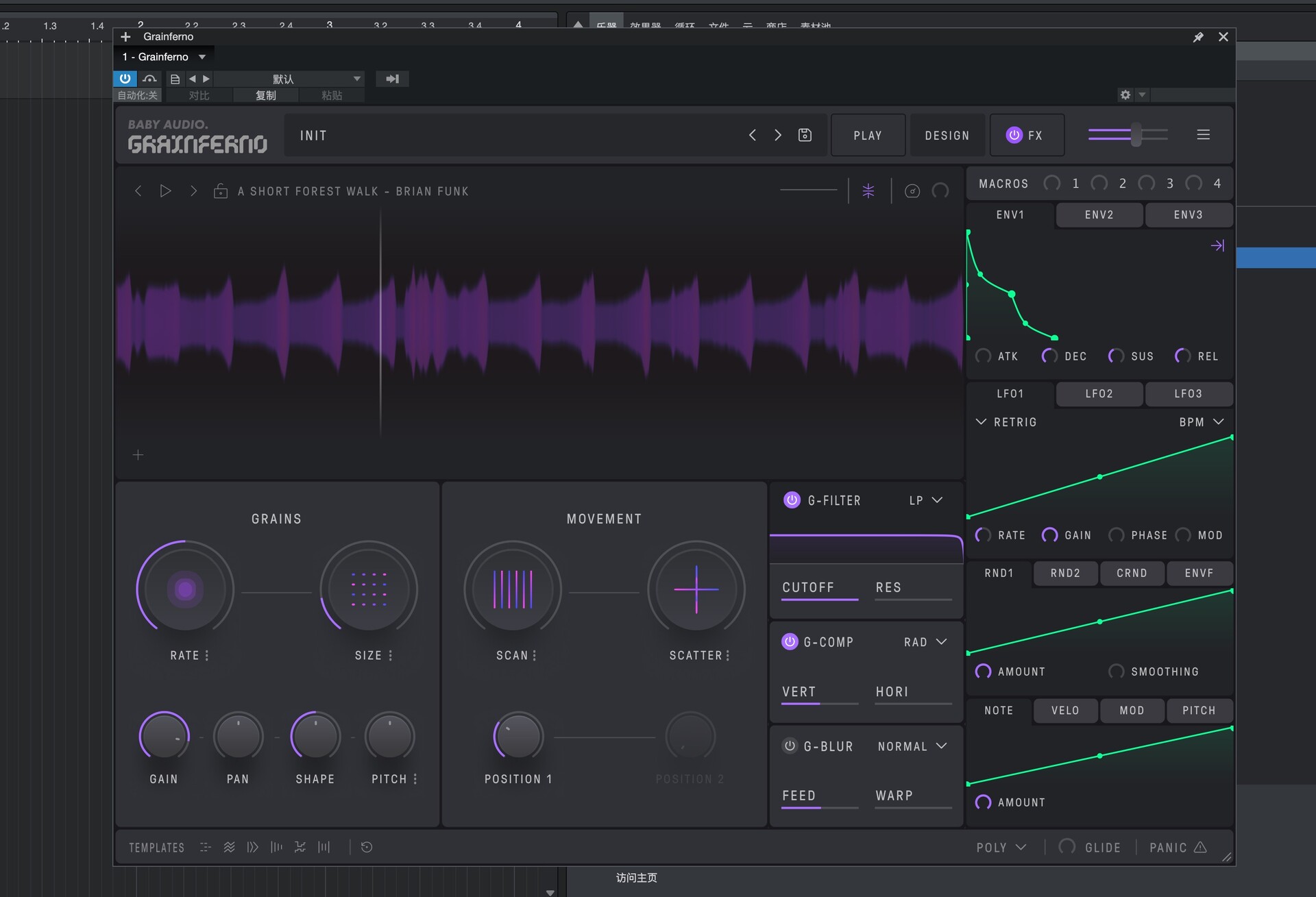Click the master volume slider handle
This screenshot has height=897, width=1316.
1136,135
